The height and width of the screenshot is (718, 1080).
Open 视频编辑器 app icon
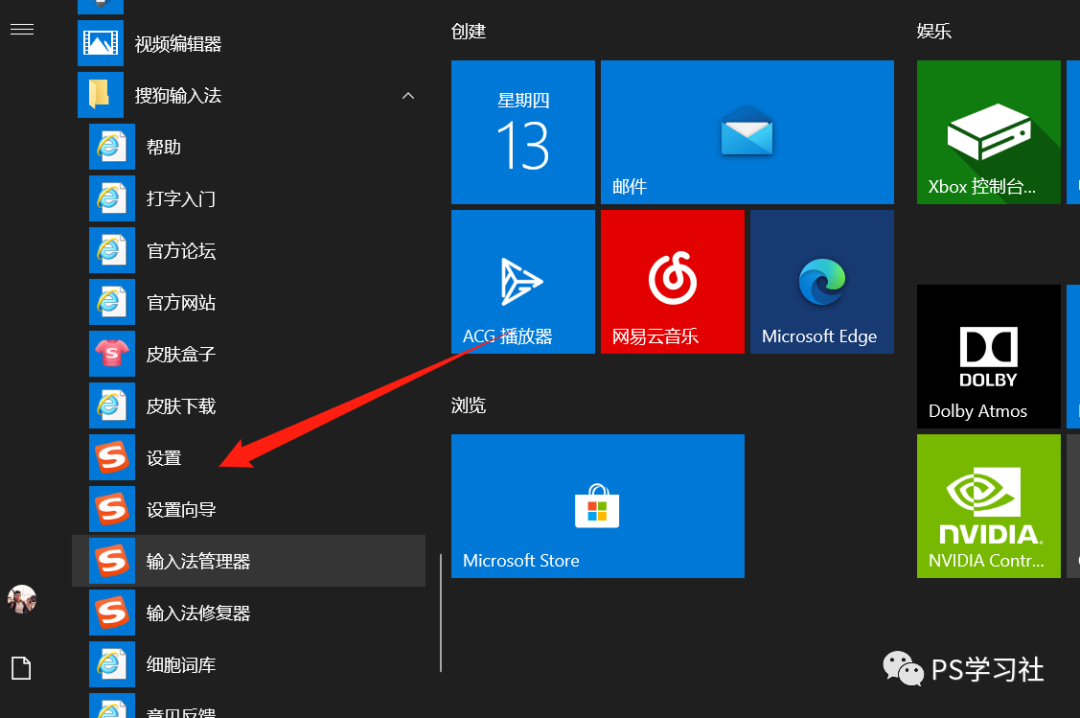point(101,43)
